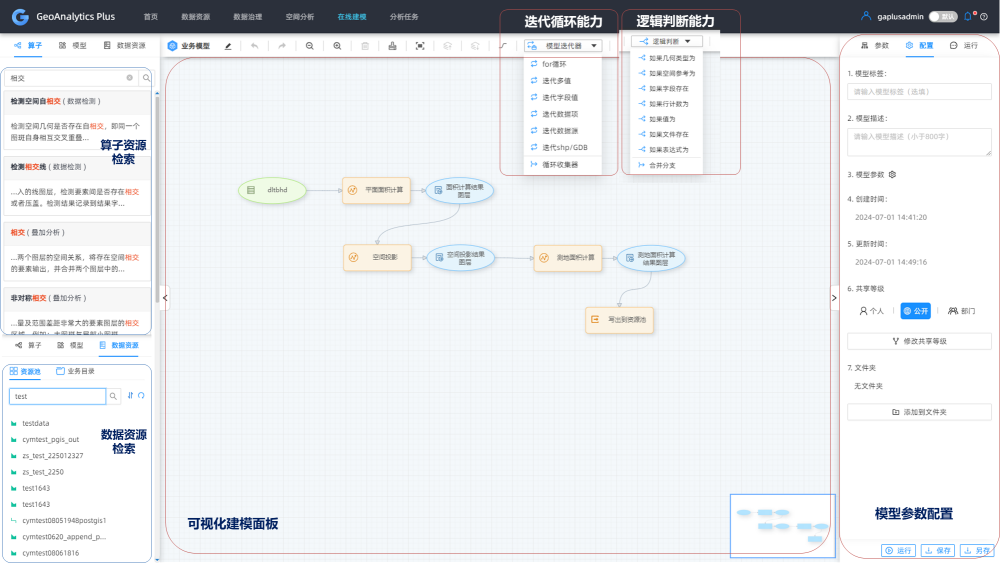Toggle the 默认 theme switch
1000x563 pixels.
point(943,17)
